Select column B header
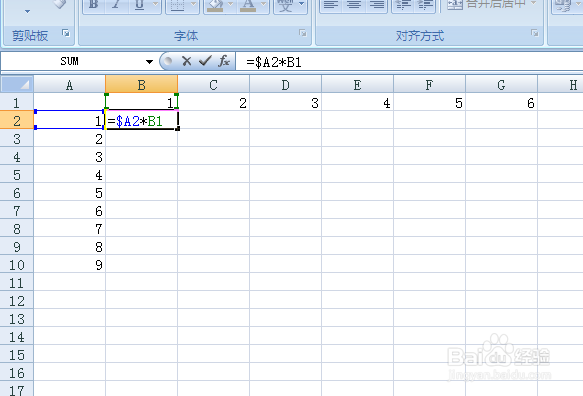This screenshot has width=583, height=396. tap(142, 85)
